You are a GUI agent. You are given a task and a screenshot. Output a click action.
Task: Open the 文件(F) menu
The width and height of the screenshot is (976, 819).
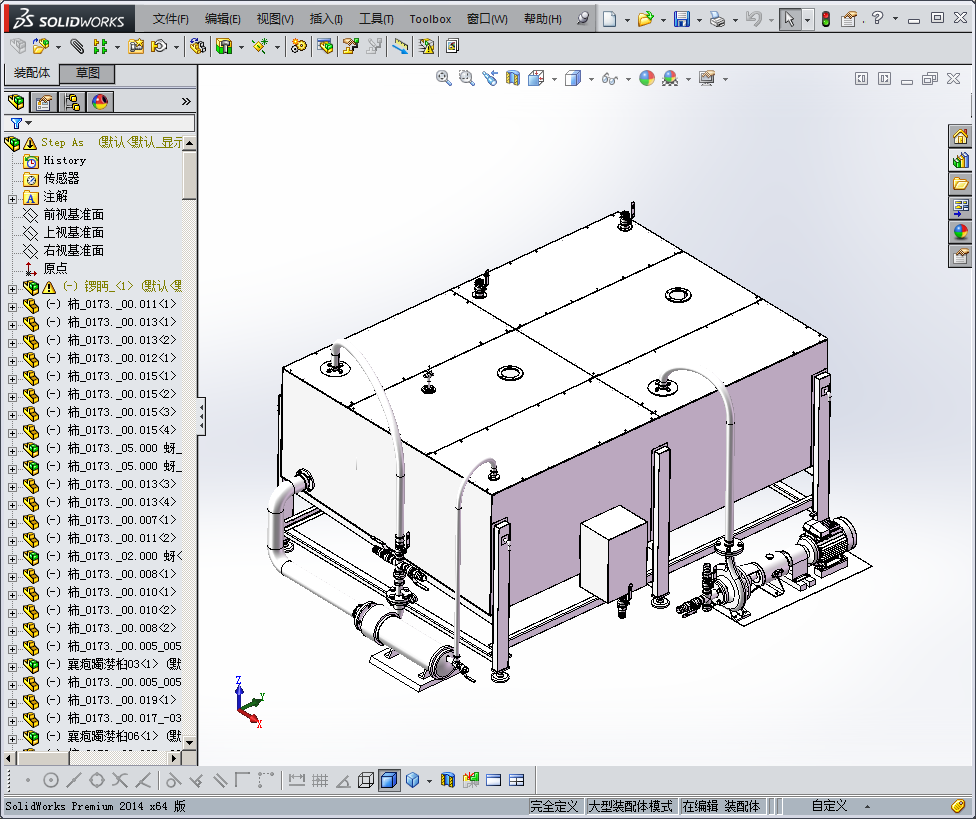(171, 19)
